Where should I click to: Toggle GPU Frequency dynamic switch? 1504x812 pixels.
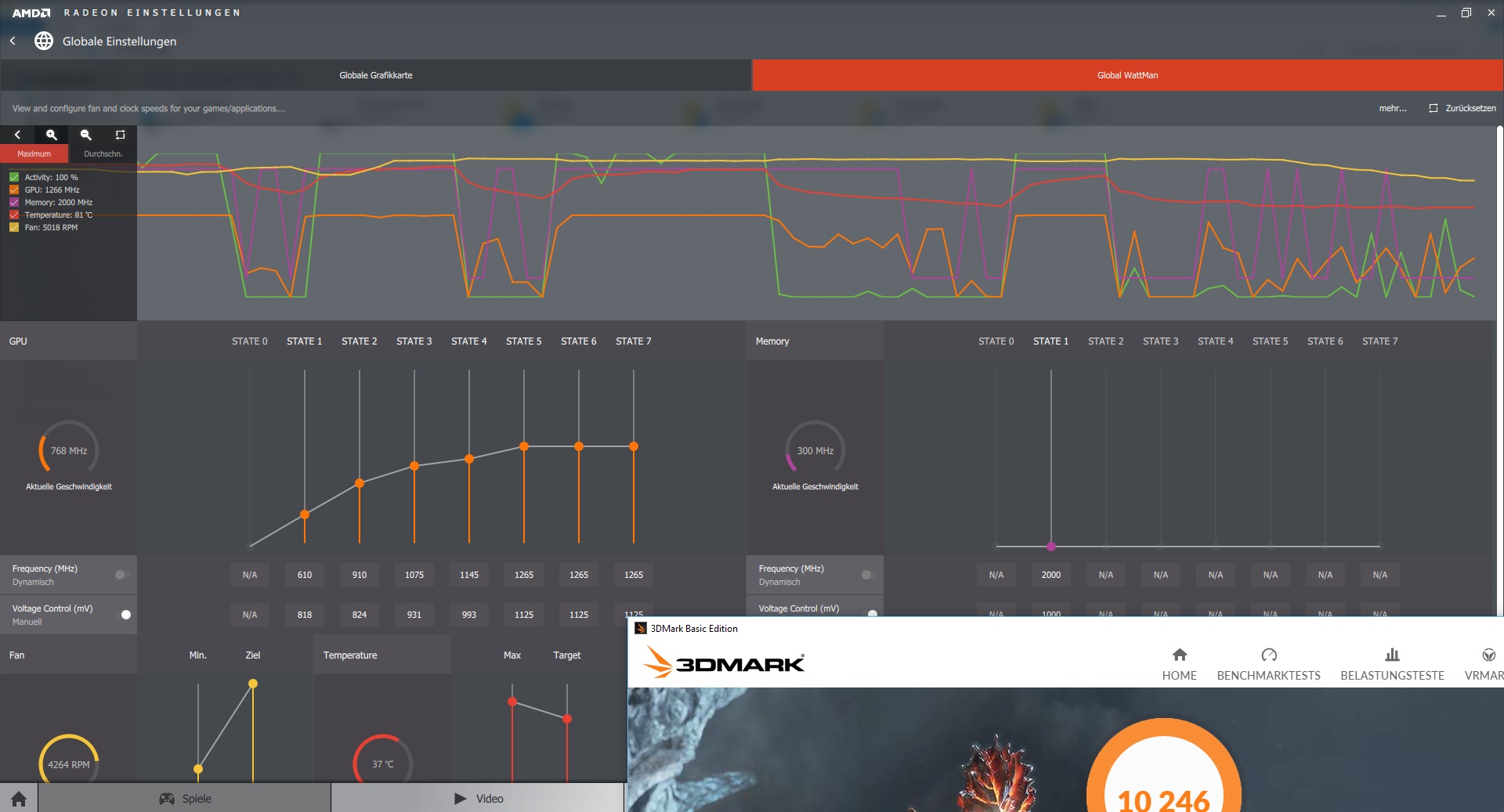pyautogui.click(x=121, y=575)
